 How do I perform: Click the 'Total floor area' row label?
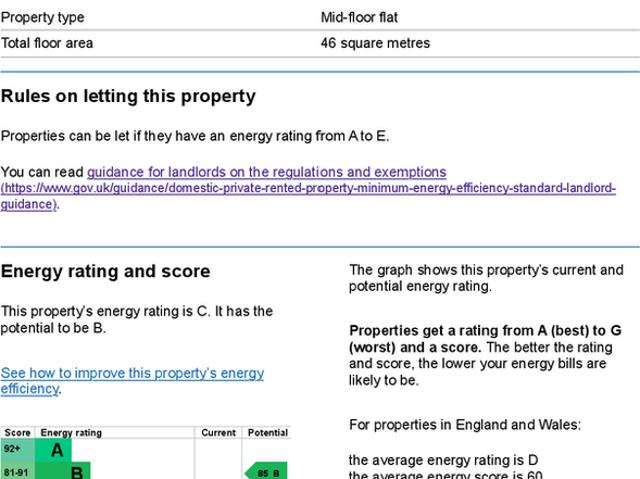[48, 44]
